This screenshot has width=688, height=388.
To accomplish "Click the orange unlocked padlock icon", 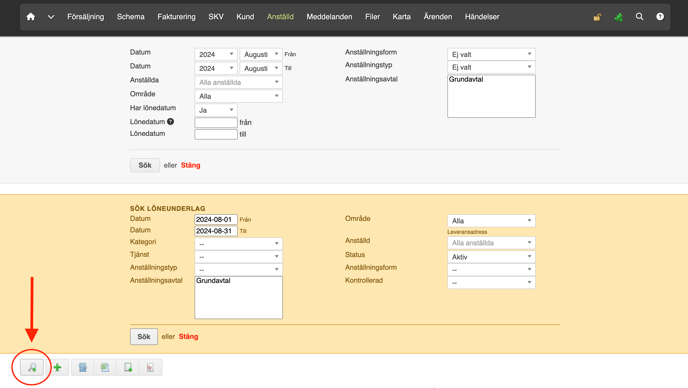I will [x=597, y=17].
